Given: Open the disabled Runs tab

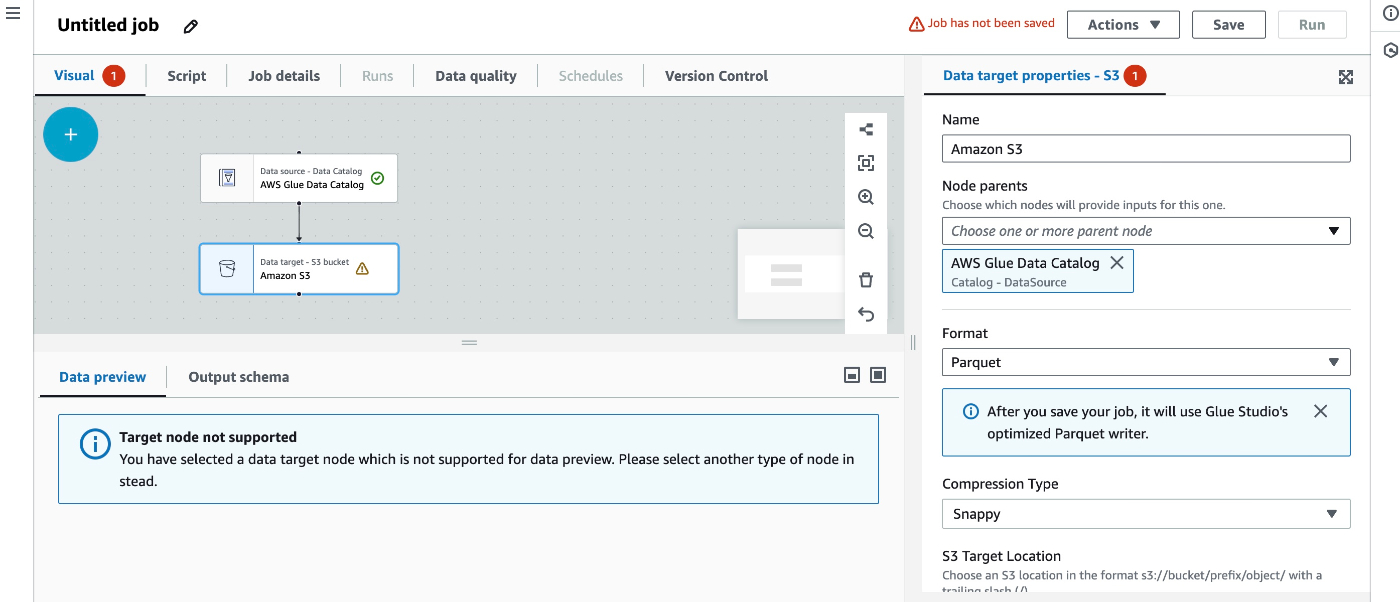Looking at the screenshot, I should coord(377,76).
